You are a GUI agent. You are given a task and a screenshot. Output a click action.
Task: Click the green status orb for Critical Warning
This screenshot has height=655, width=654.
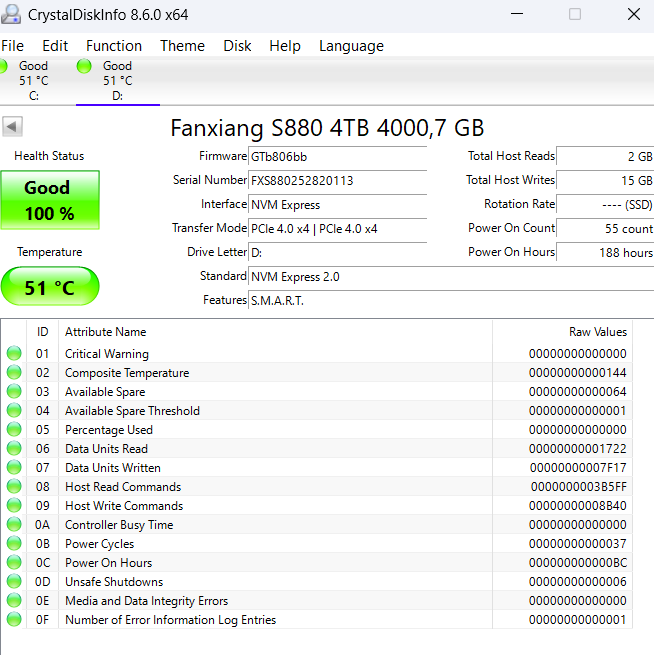coord(14,354)
